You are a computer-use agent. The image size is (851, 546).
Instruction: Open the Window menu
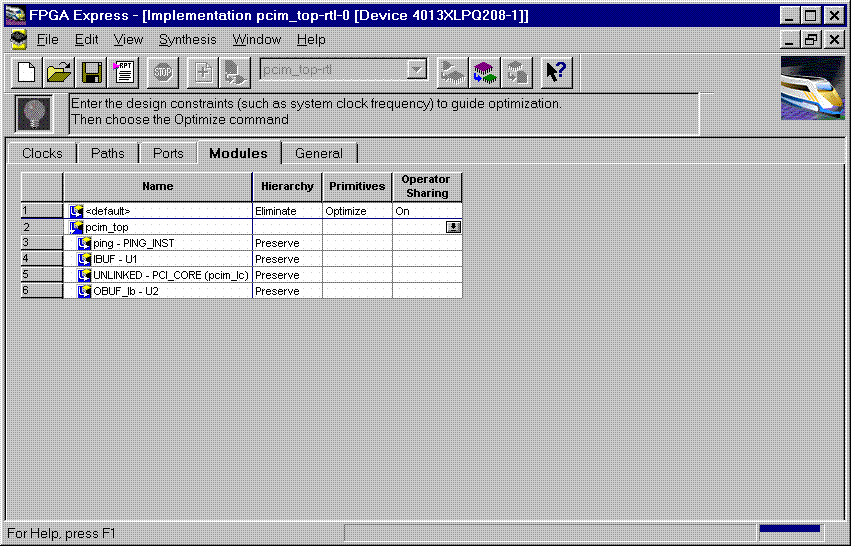pos(257,40)
